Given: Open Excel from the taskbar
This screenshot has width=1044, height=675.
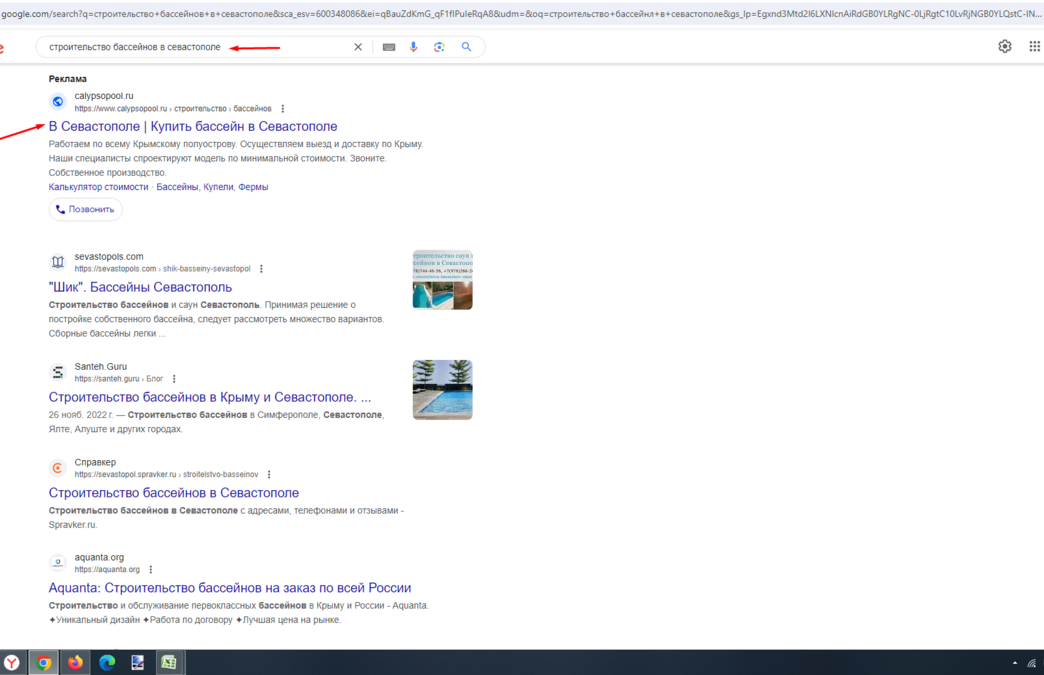Looking at the screenshot, I should 169,662.
